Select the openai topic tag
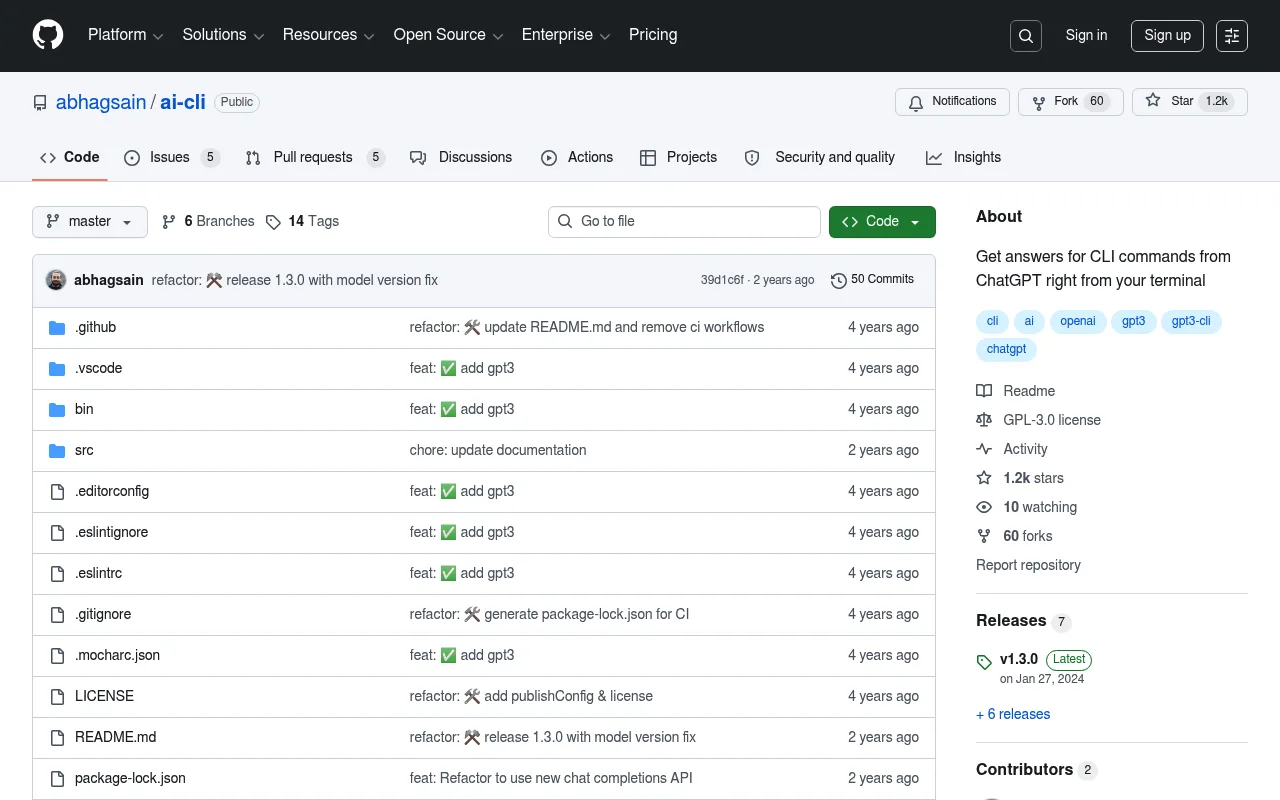Screen dimensions: 1280x800 click(x=1078, y=322)
